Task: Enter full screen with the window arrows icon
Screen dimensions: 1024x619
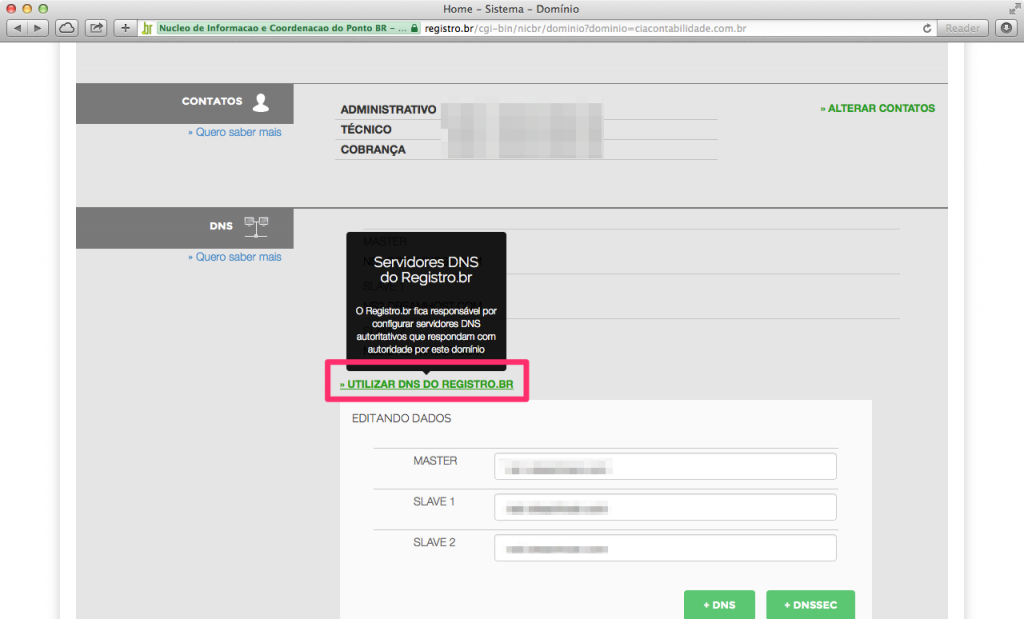Action: click(1014, 8)
